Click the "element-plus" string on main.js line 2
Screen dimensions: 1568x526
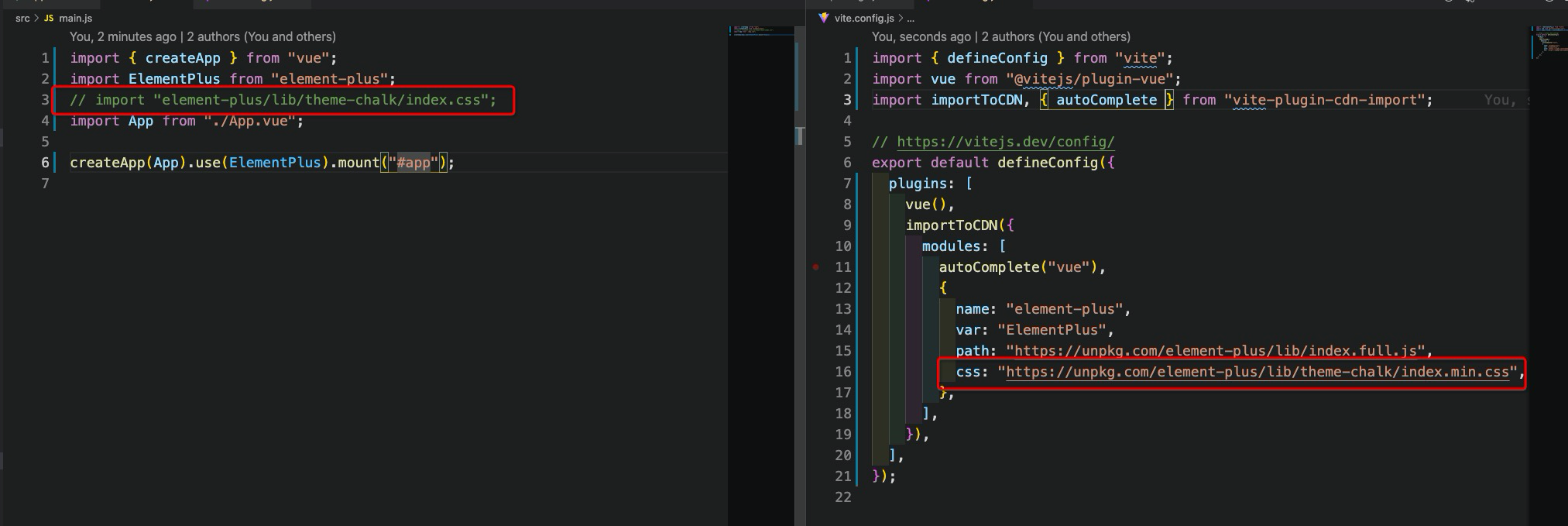[329, 79]
